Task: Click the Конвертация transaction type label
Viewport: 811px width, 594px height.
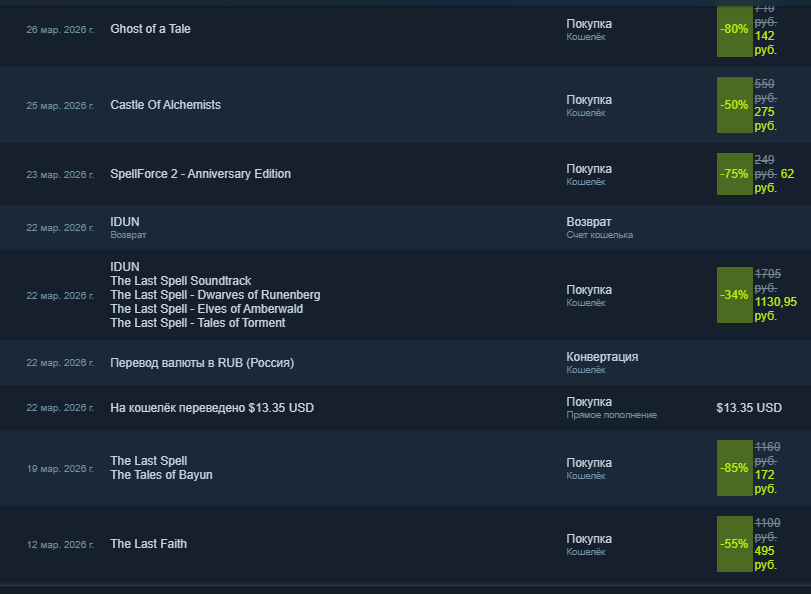Action: (x=602, y=357)
